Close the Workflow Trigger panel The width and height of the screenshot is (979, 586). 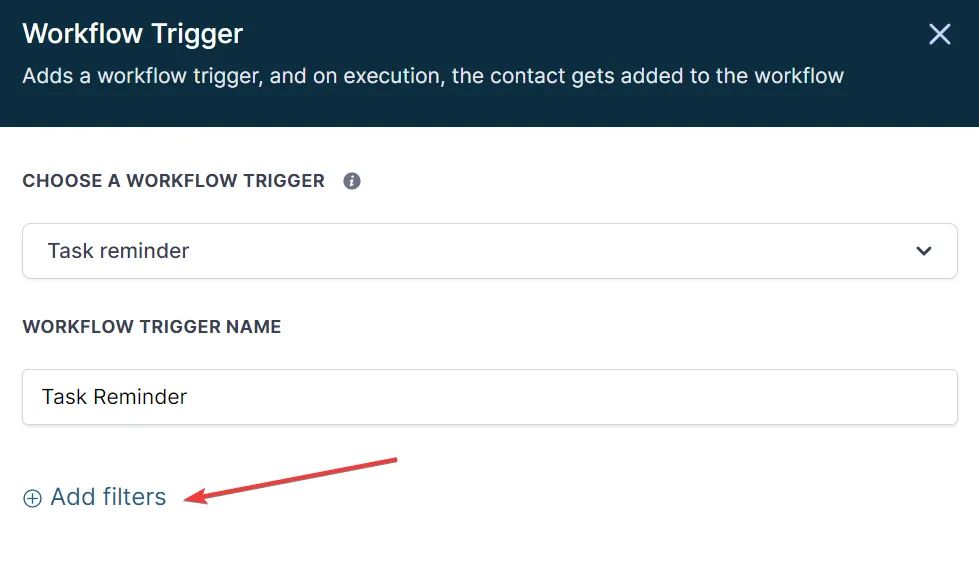click(x=939, y=34)
